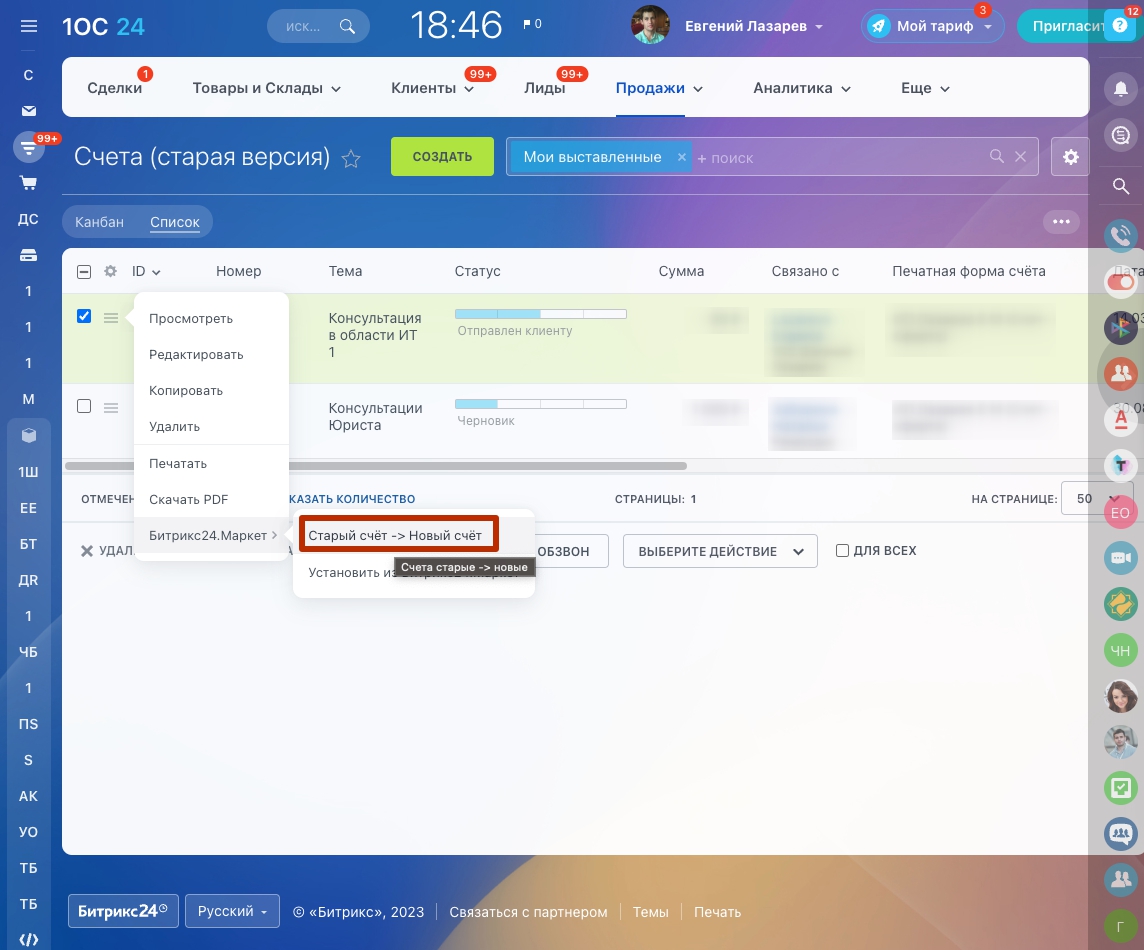Open grid column settings gear icon
The width and height of the screenshot is (1144, 950).
click(x=110, y=271)
